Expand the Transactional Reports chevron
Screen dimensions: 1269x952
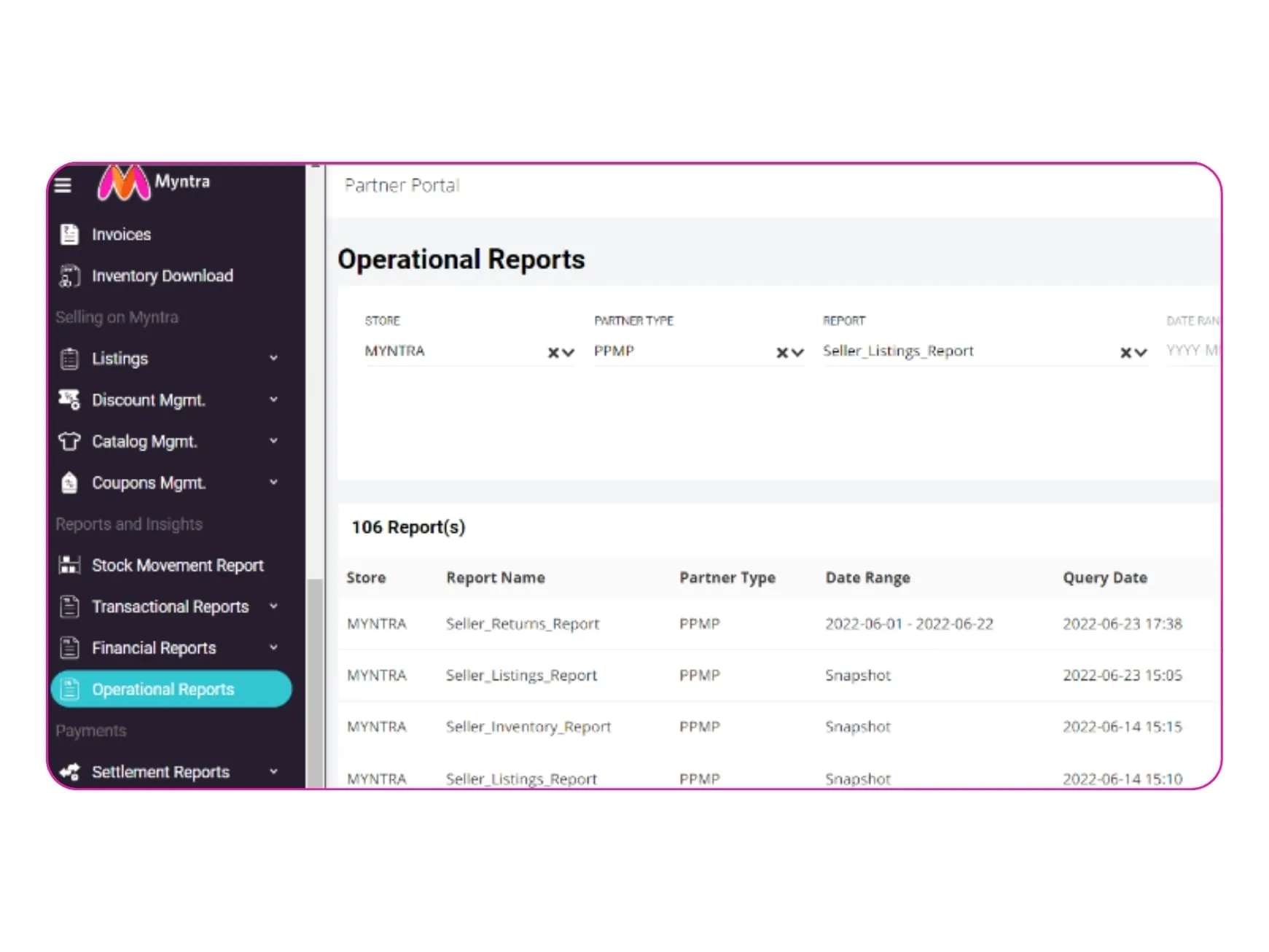274,606
